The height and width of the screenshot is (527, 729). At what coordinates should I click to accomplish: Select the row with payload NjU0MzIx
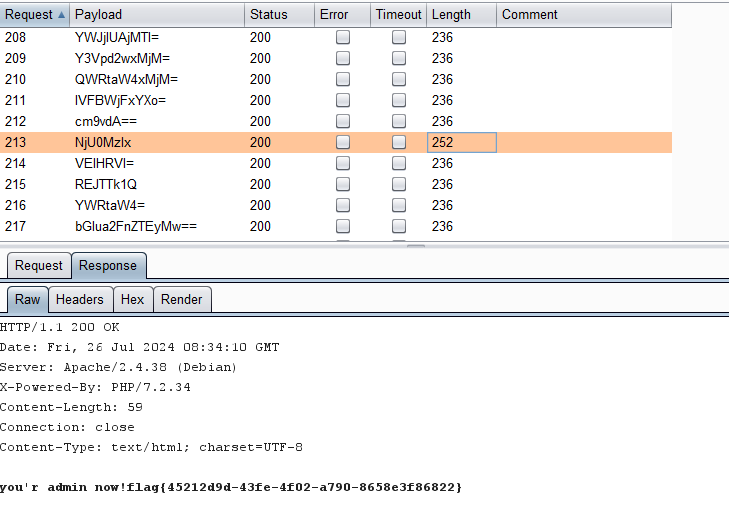click(x=103, y=142)
